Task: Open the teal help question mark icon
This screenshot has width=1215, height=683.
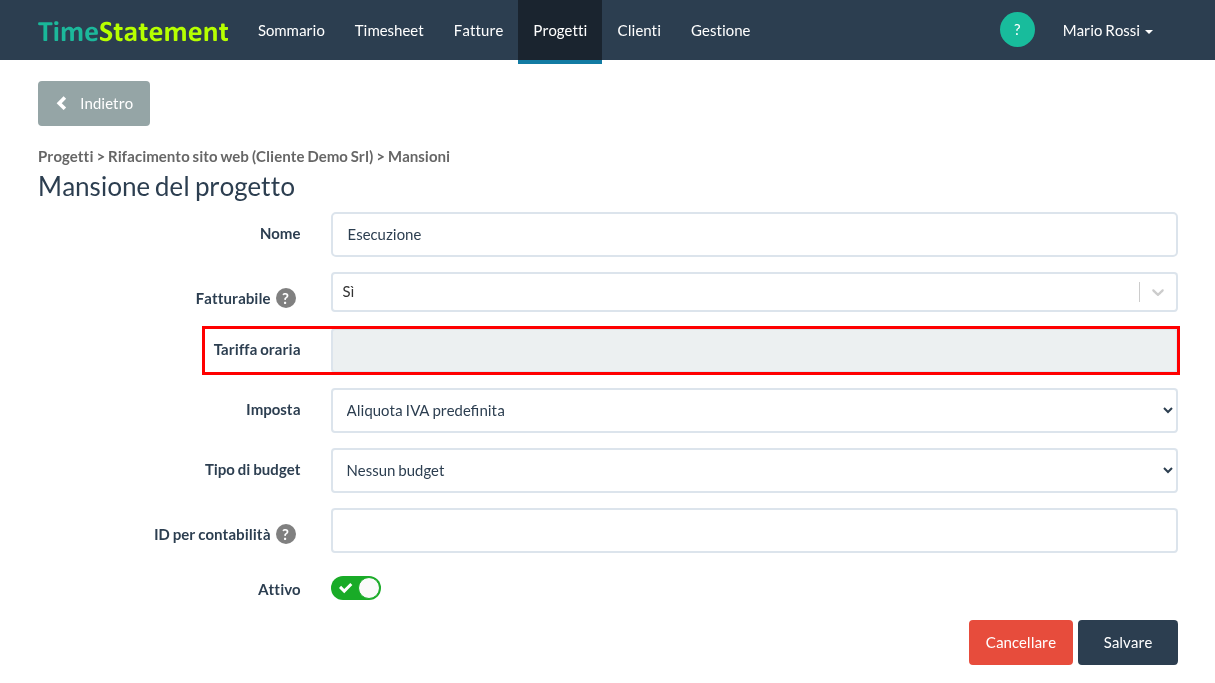Action: (x=1017, y=30)
